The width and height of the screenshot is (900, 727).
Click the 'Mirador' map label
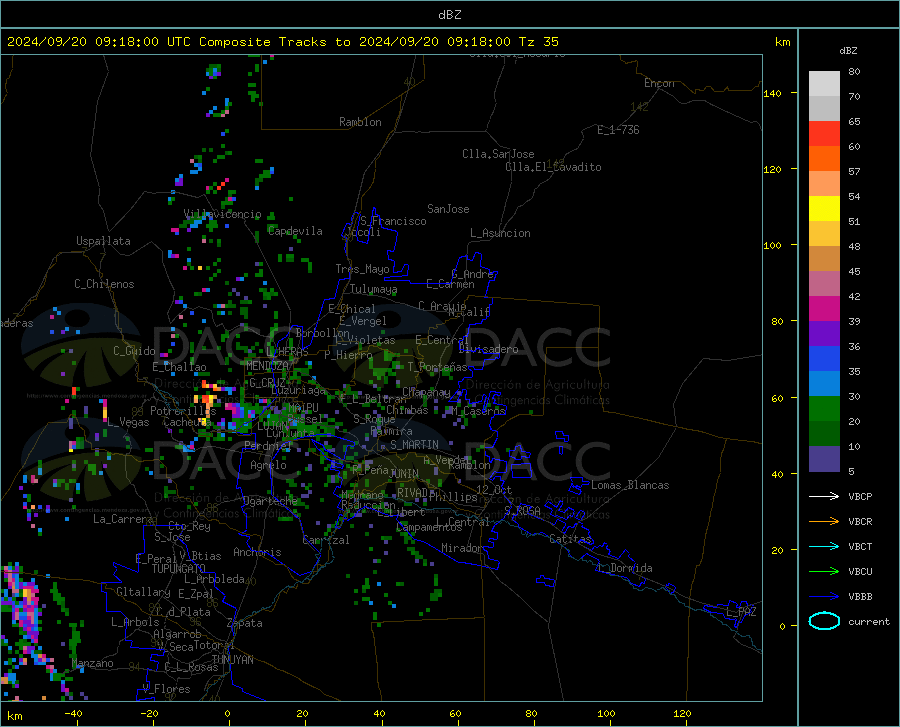461,548
